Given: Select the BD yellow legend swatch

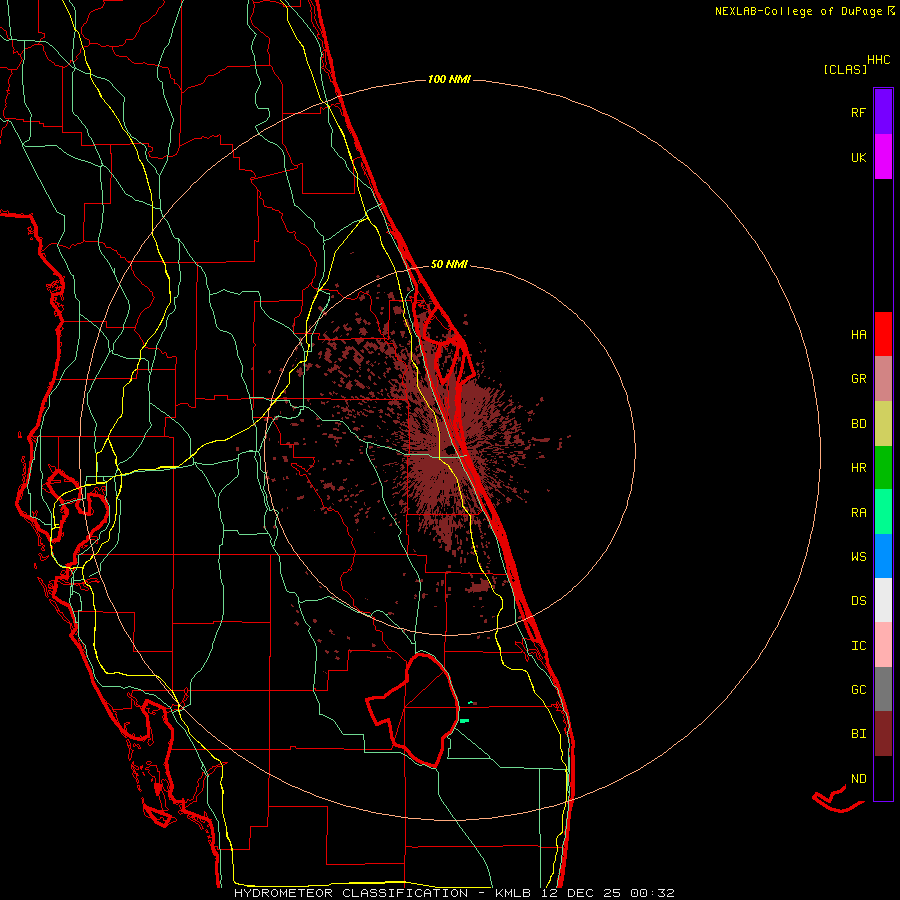Looking at the screenshot, I should (883, 424).
